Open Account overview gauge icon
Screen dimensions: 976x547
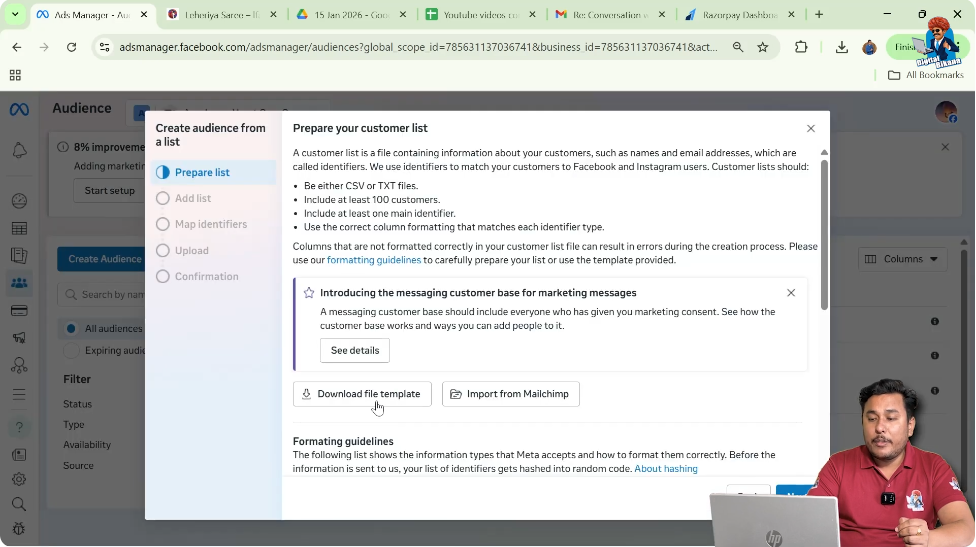click(x=19, y=200)
